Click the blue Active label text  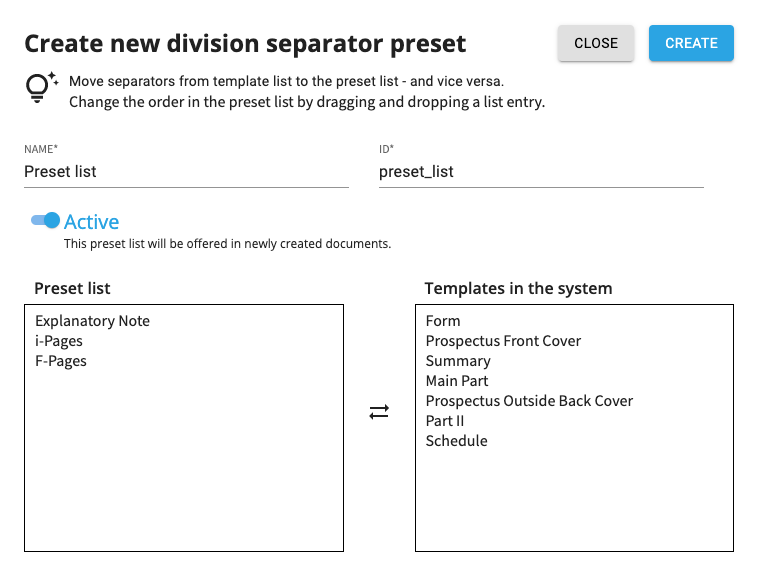tap(92, 222)
